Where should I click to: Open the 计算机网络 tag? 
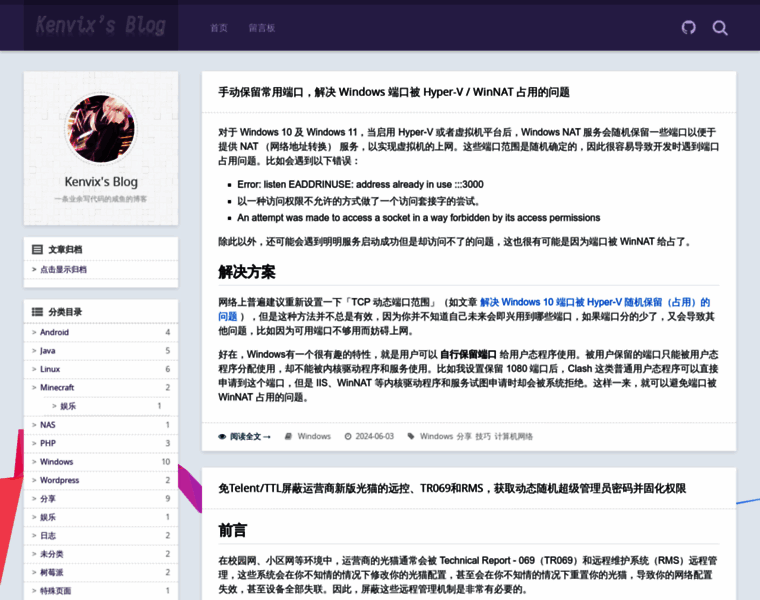coord(513,436)
